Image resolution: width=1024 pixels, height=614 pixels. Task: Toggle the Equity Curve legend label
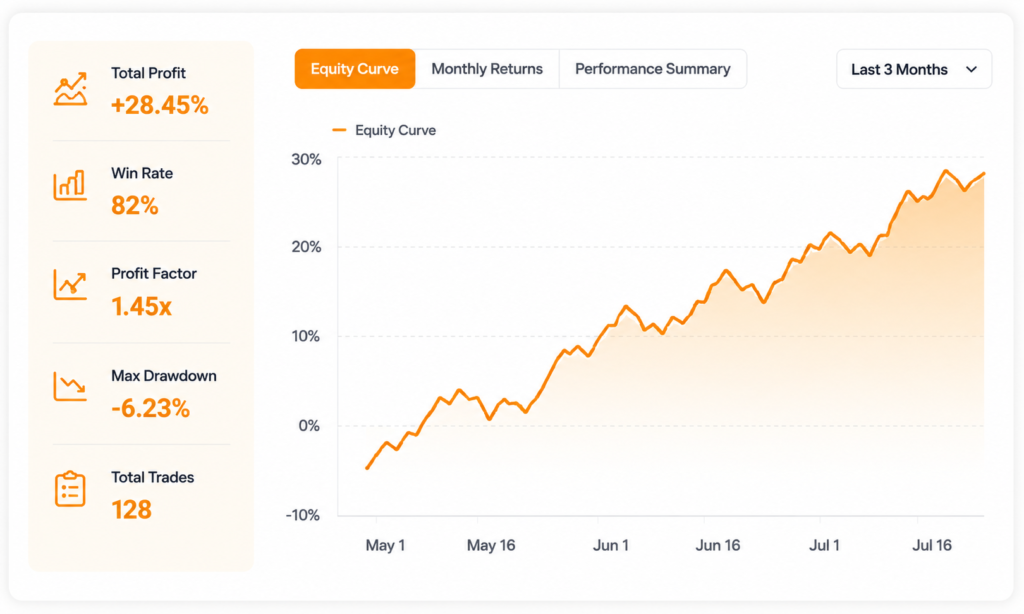click(395, 130)
